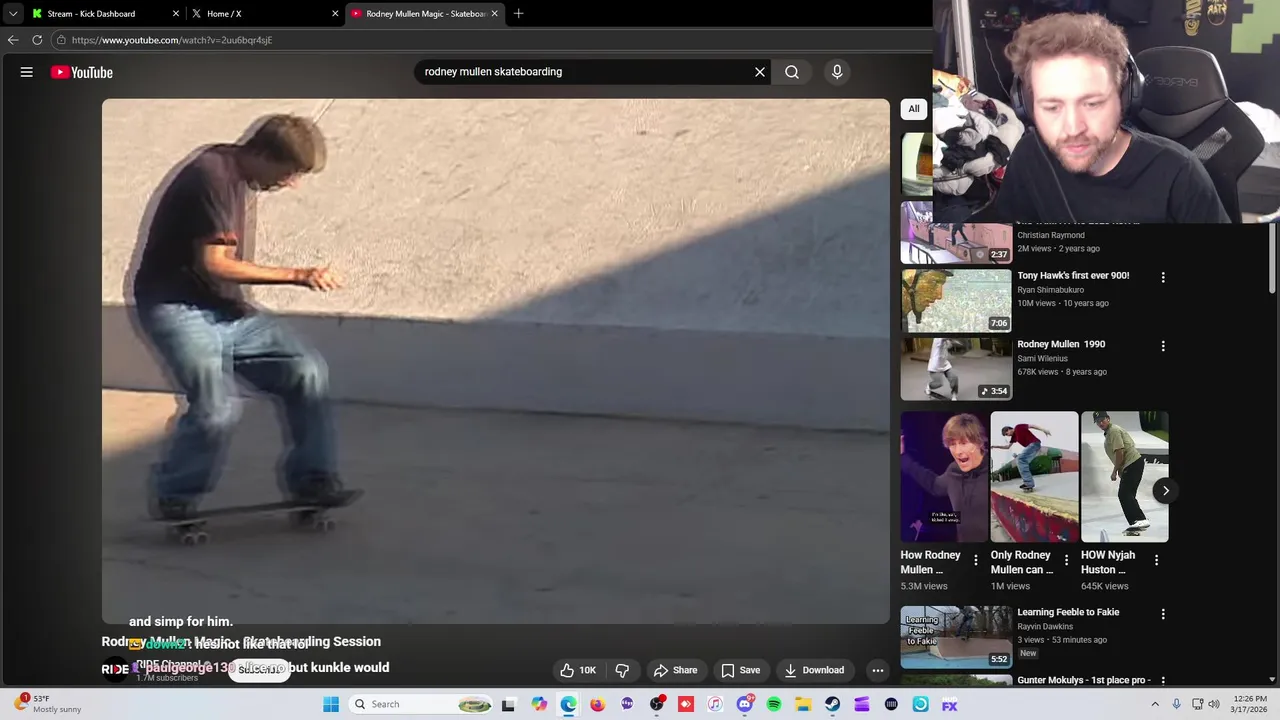Open Gunter Mokulys - 1st place pro video
This screenshot has width=1280, height=720.
coord(1084,681)
